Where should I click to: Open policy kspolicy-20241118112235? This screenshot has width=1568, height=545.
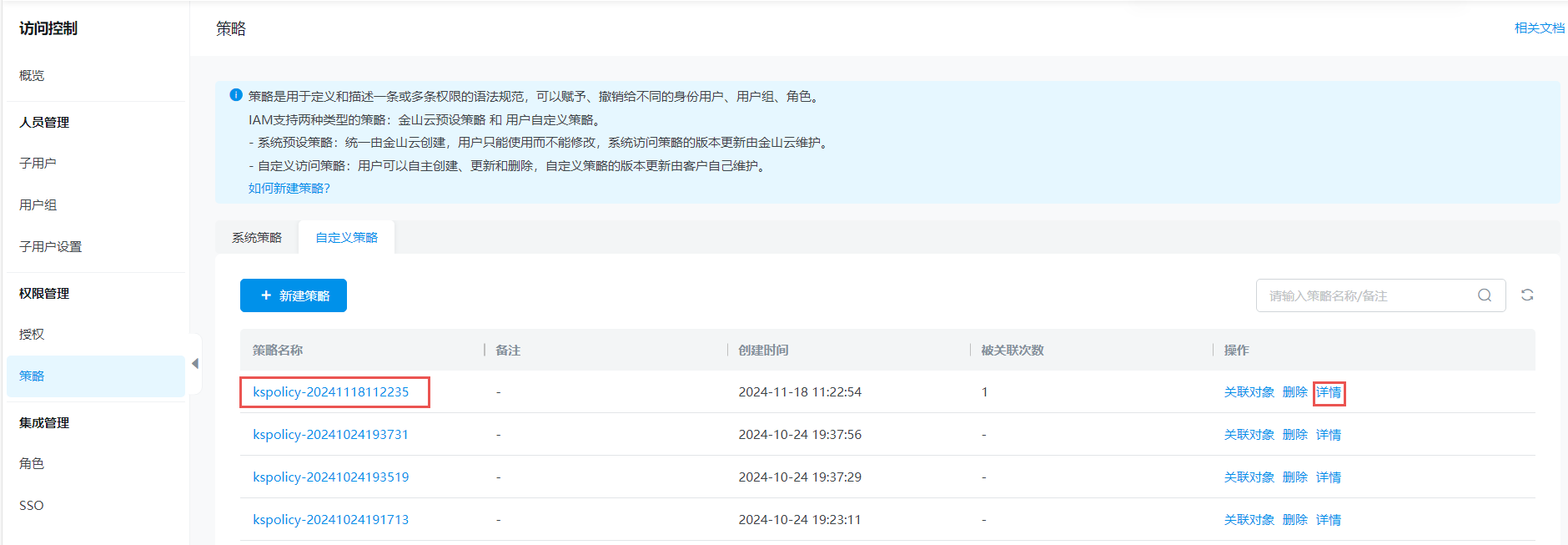coord(331,392)
